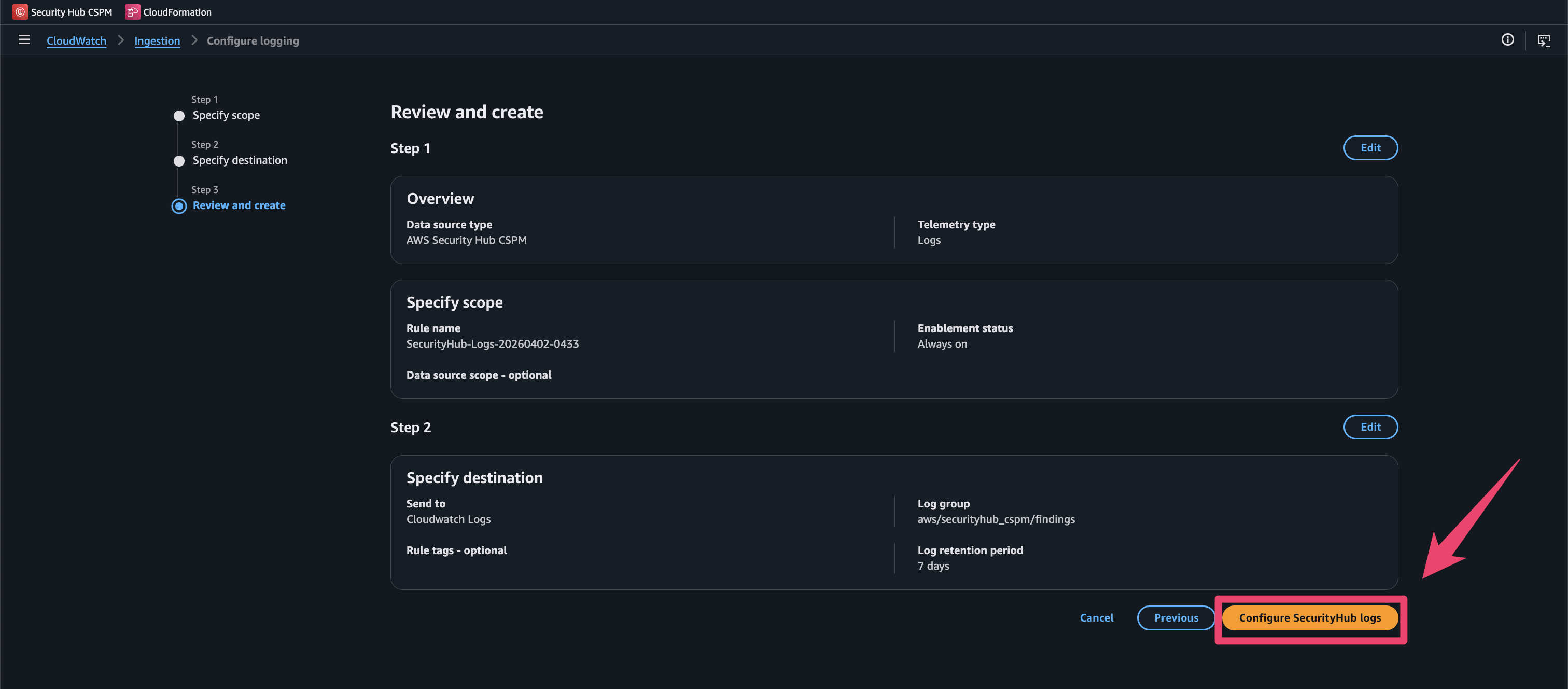Click the breadcrumb chevron after CloudWatch

point(120,40)
